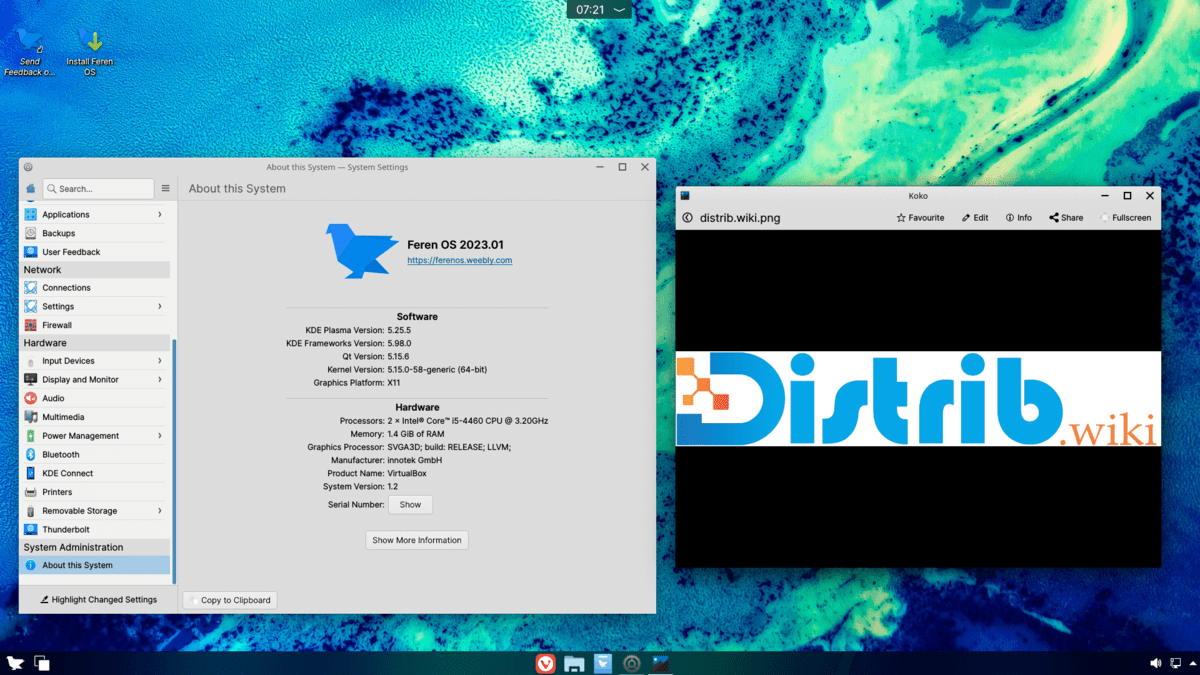Switch Koko to Fullscreen
1200x675 pixels.
pos(1126,217)
